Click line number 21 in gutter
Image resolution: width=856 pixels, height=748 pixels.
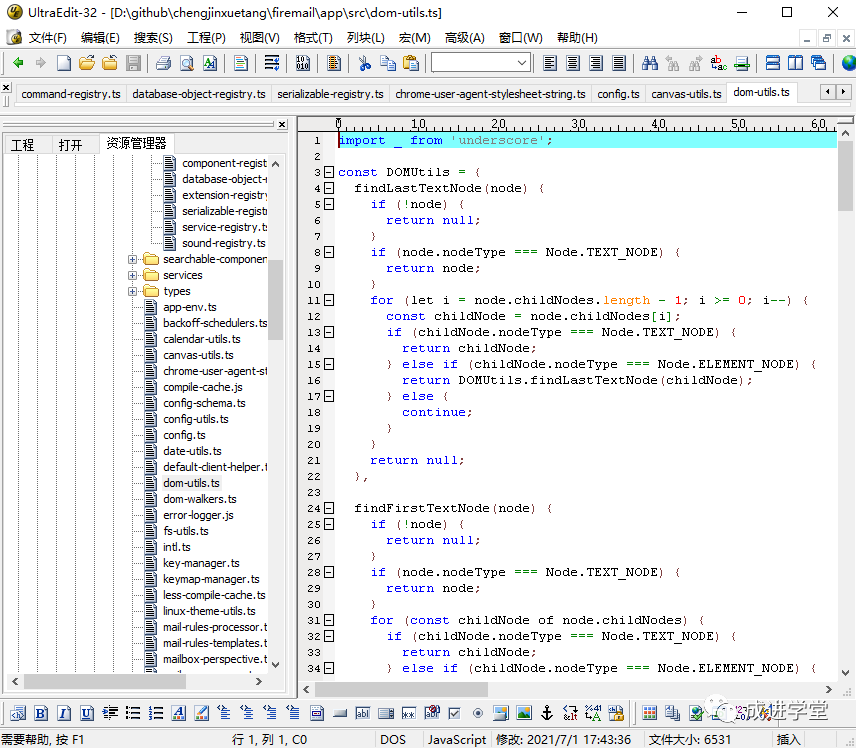[x=314, y=460]
